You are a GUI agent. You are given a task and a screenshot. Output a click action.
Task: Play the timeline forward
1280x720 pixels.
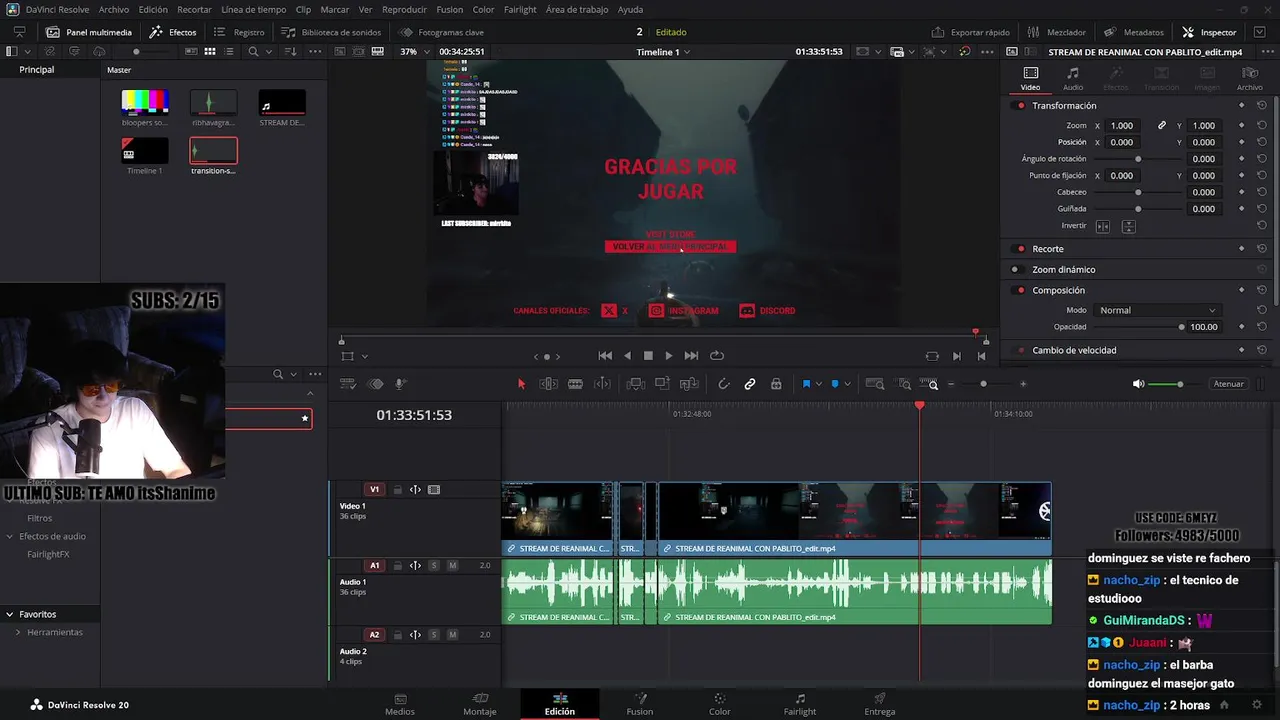coord(669,356)
